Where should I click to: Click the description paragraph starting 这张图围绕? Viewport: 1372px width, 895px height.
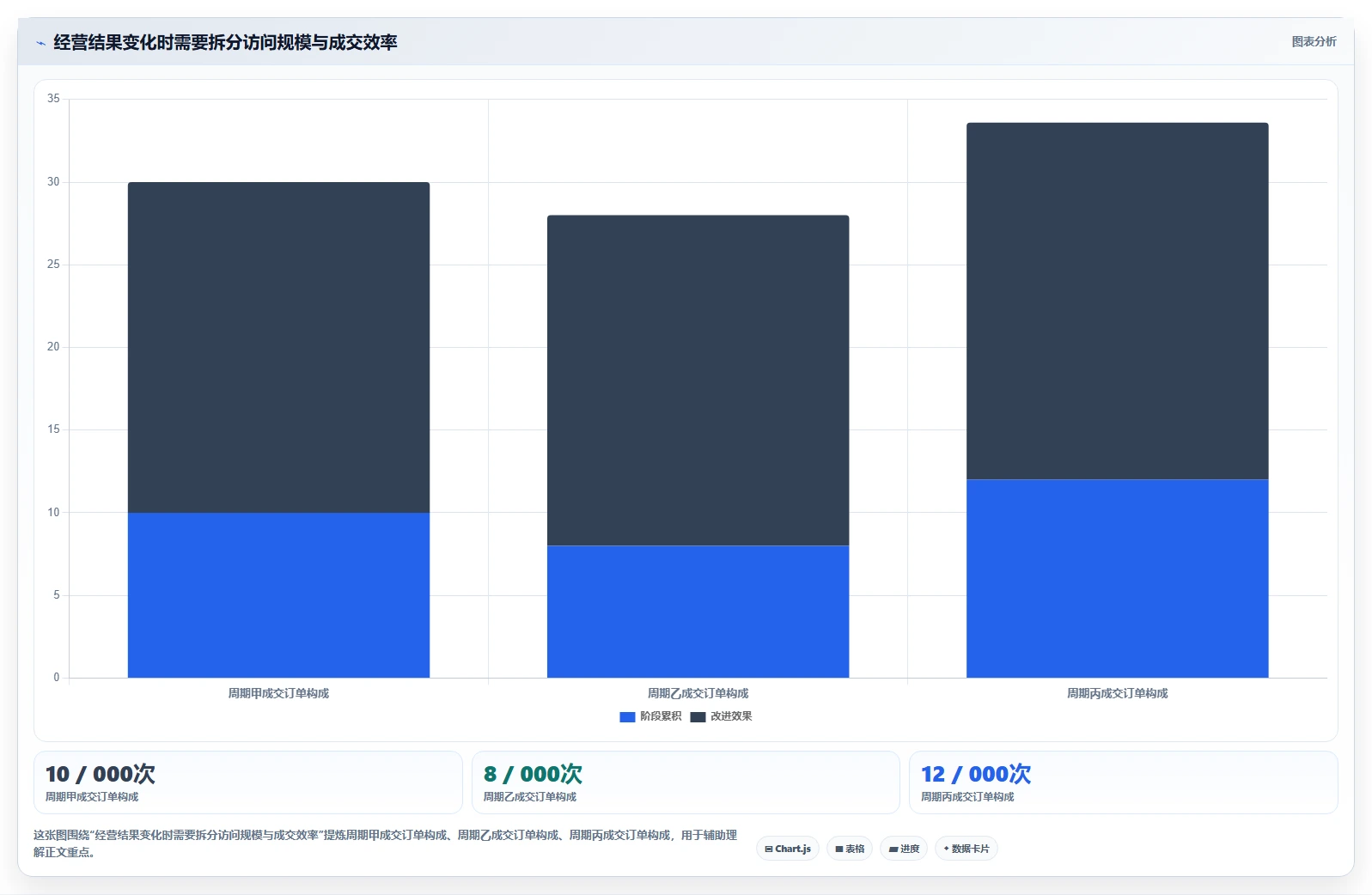[385, 843]
